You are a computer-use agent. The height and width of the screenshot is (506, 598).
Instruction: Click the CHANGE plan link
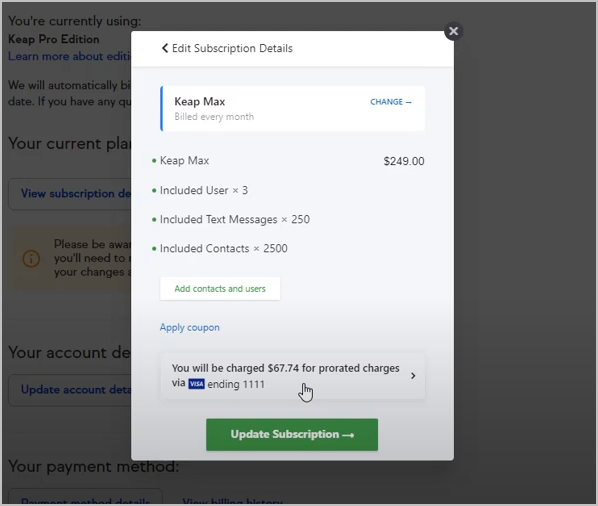click(x=391, y=102)
